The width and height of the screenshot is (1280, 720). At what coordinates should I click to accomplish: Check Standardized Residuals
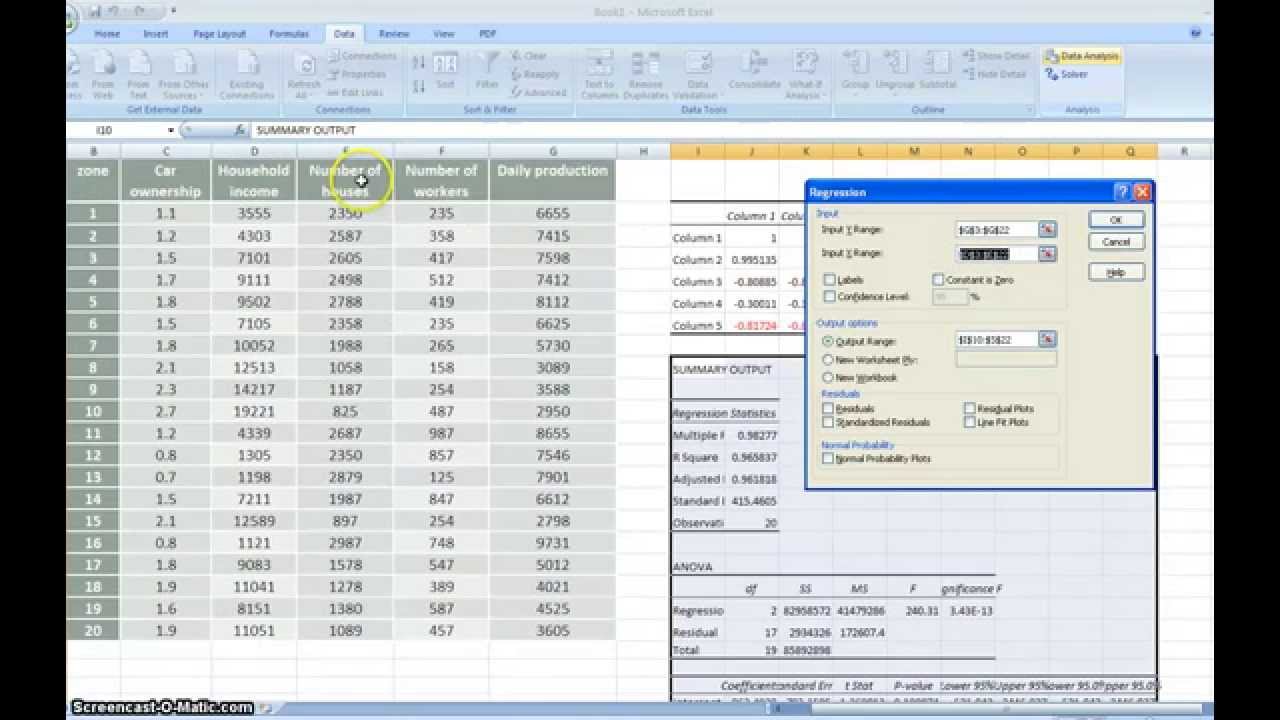click(828, 422)
